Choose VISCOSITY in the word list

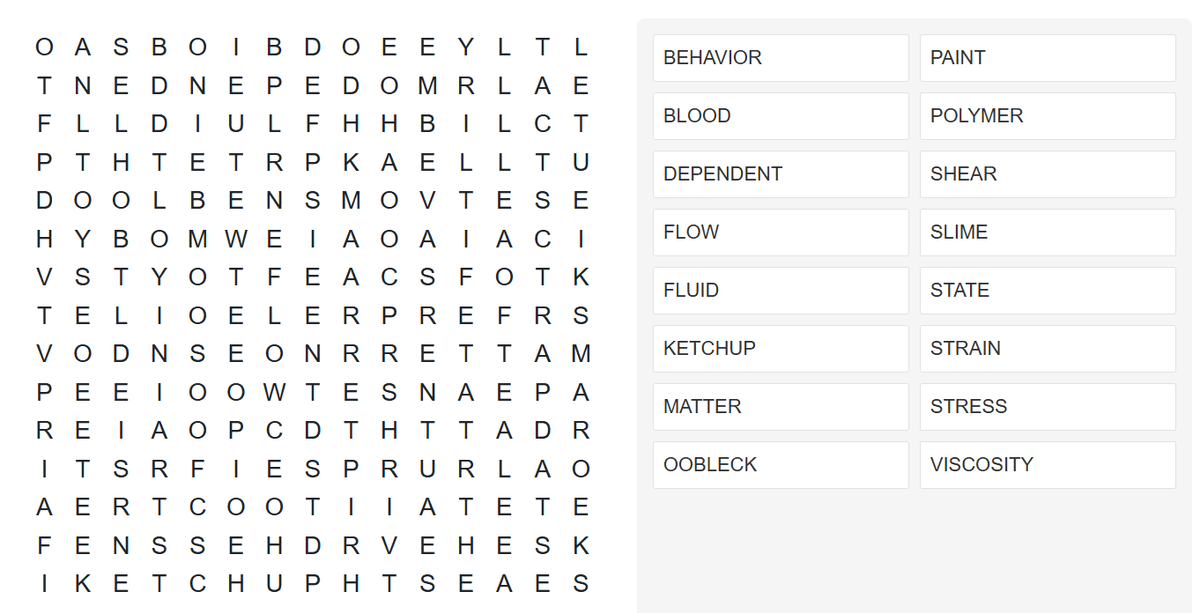[x=1047, y=464]
